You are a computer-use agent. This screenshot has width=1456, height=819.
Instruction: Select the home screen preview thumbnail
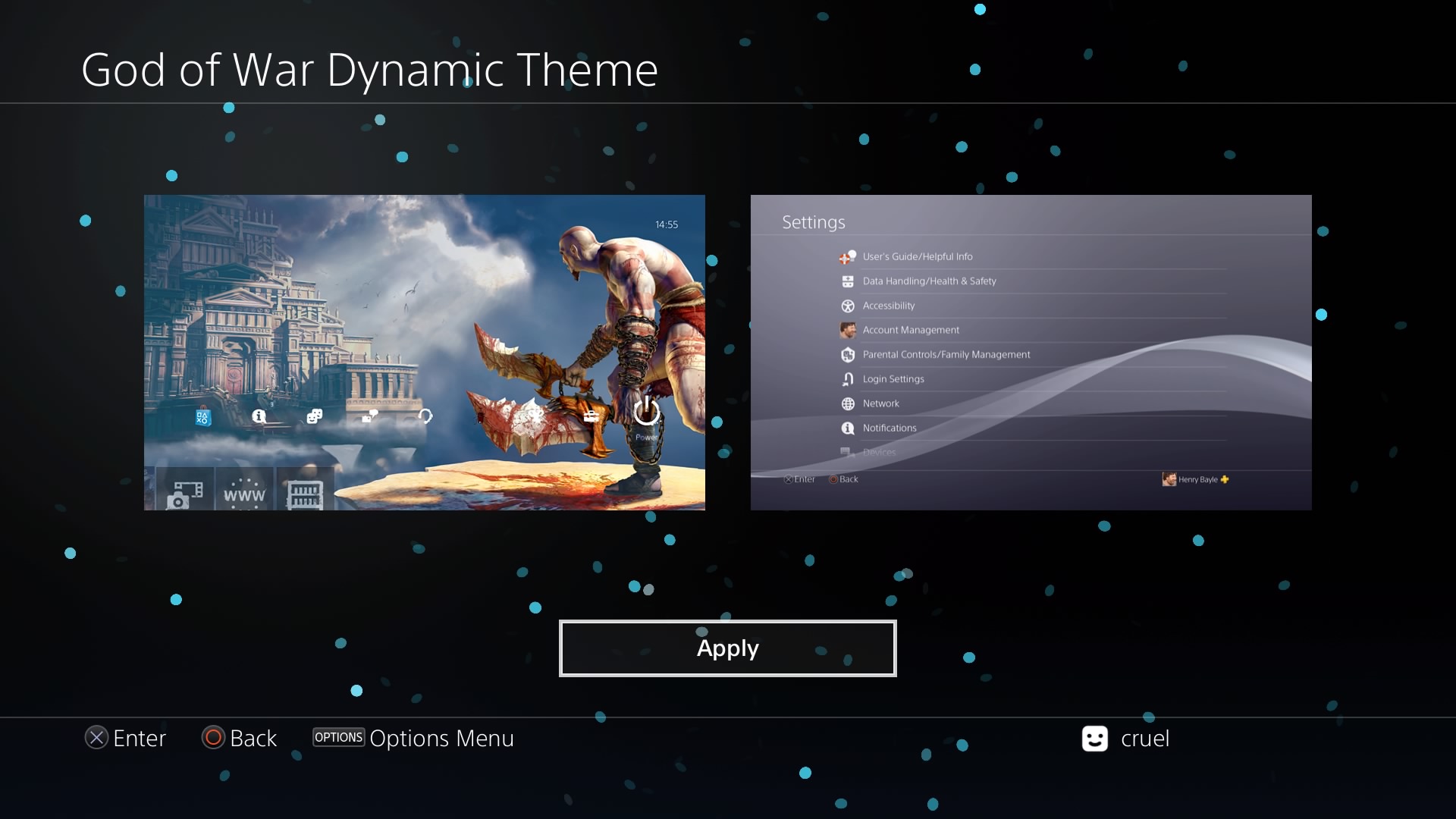click(424, 303)
